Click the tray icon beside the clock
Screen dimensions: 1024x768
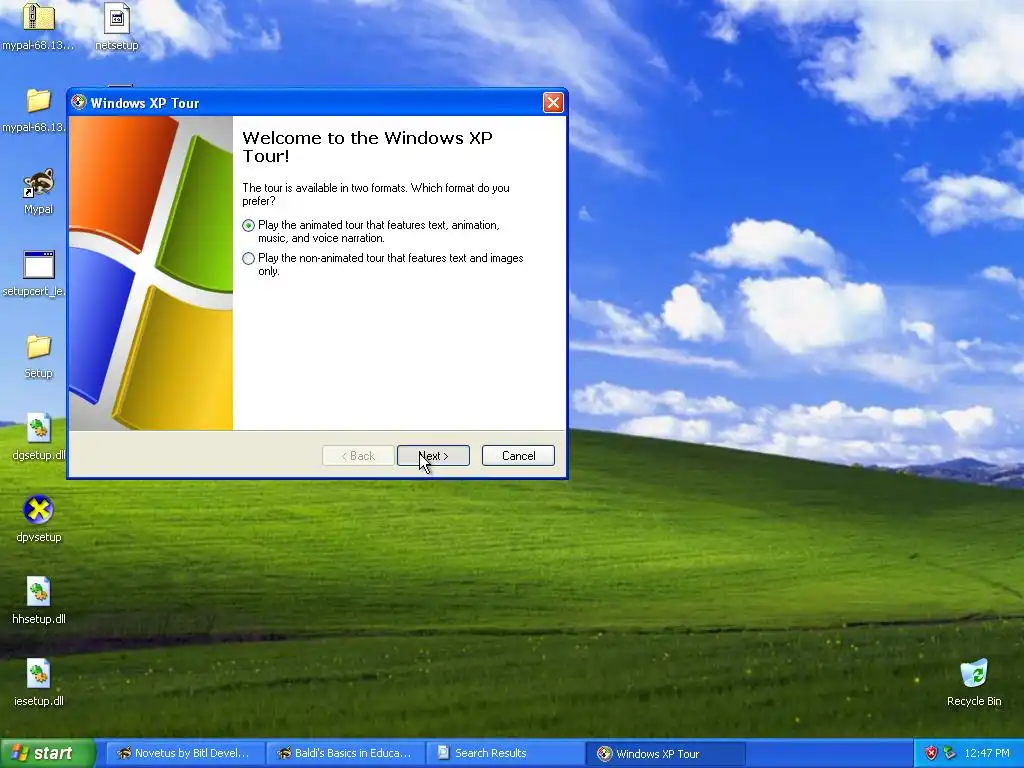[x=949, y=753]
